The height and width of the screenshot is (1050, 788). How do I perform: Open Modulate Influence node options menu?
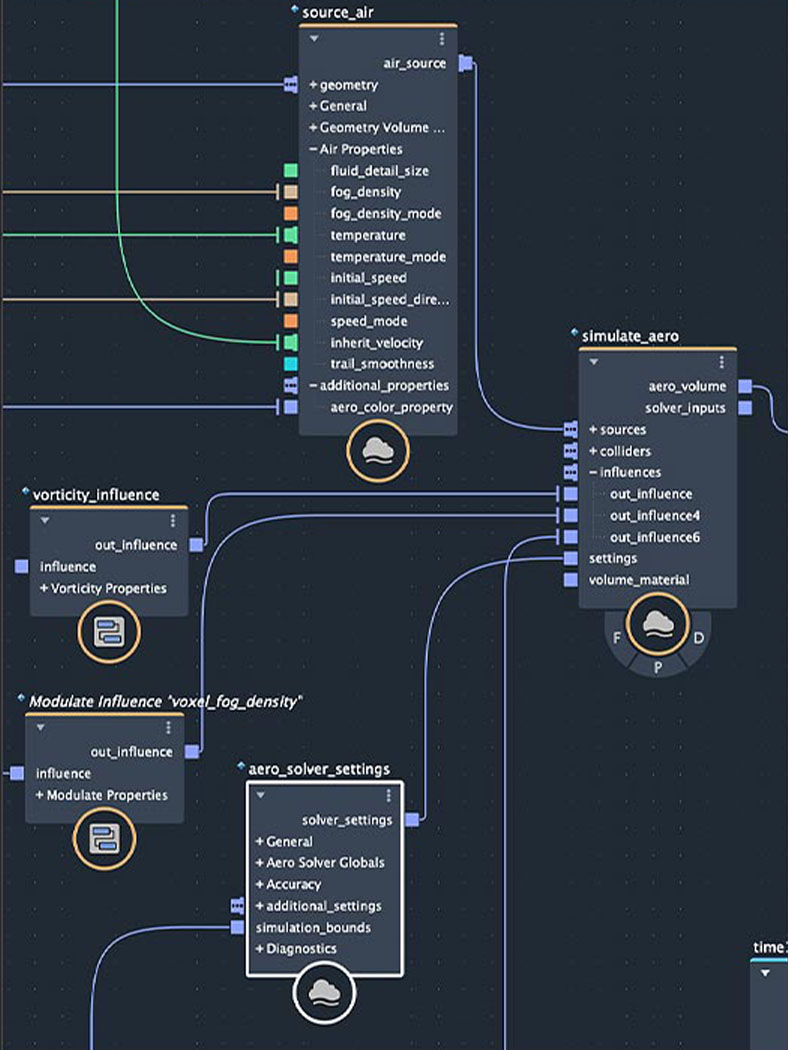point(168,727)
